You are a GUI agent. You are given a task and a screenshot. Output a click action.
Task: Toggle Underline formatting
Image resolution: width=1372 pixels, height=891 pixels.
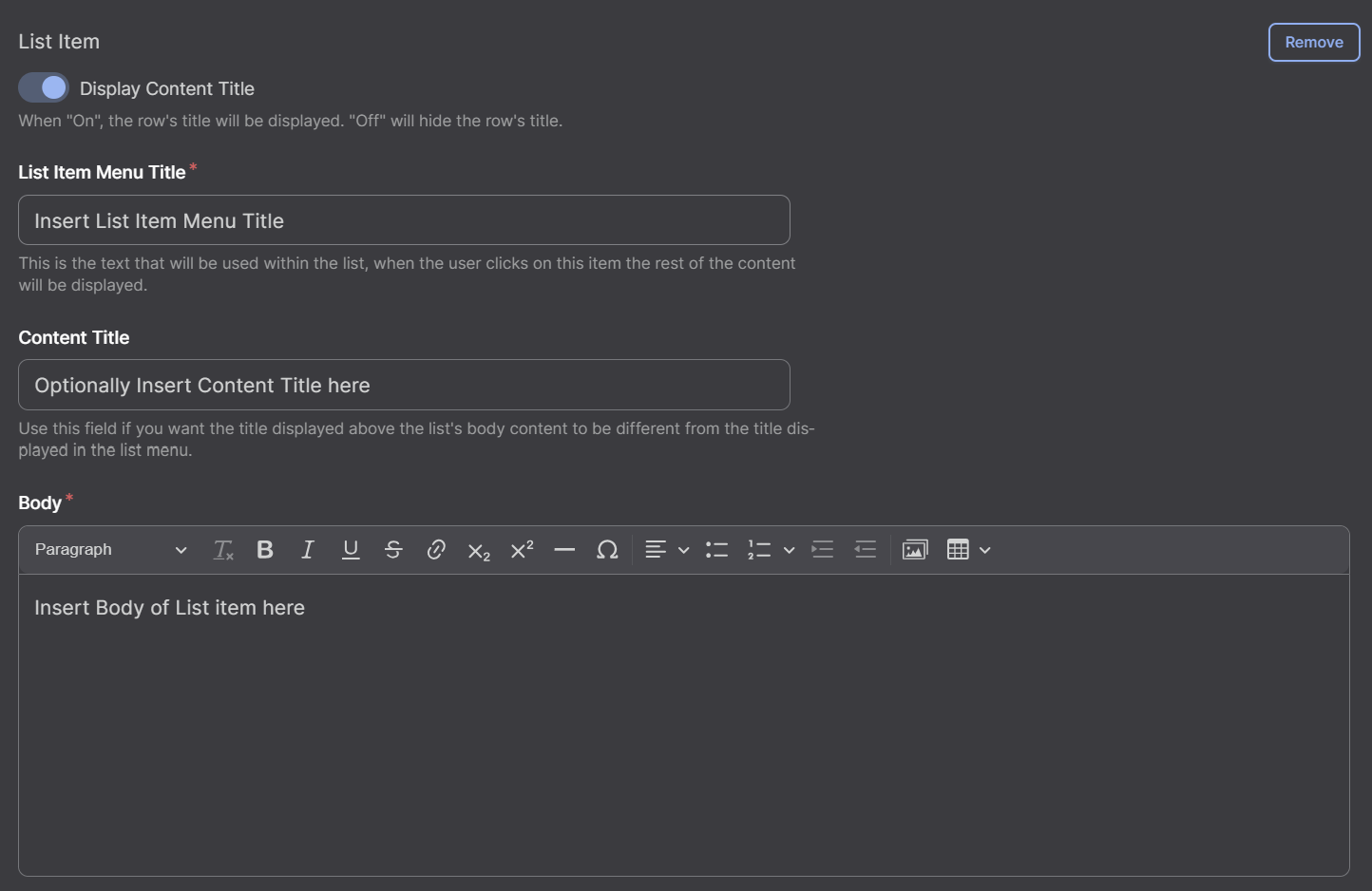351,550
